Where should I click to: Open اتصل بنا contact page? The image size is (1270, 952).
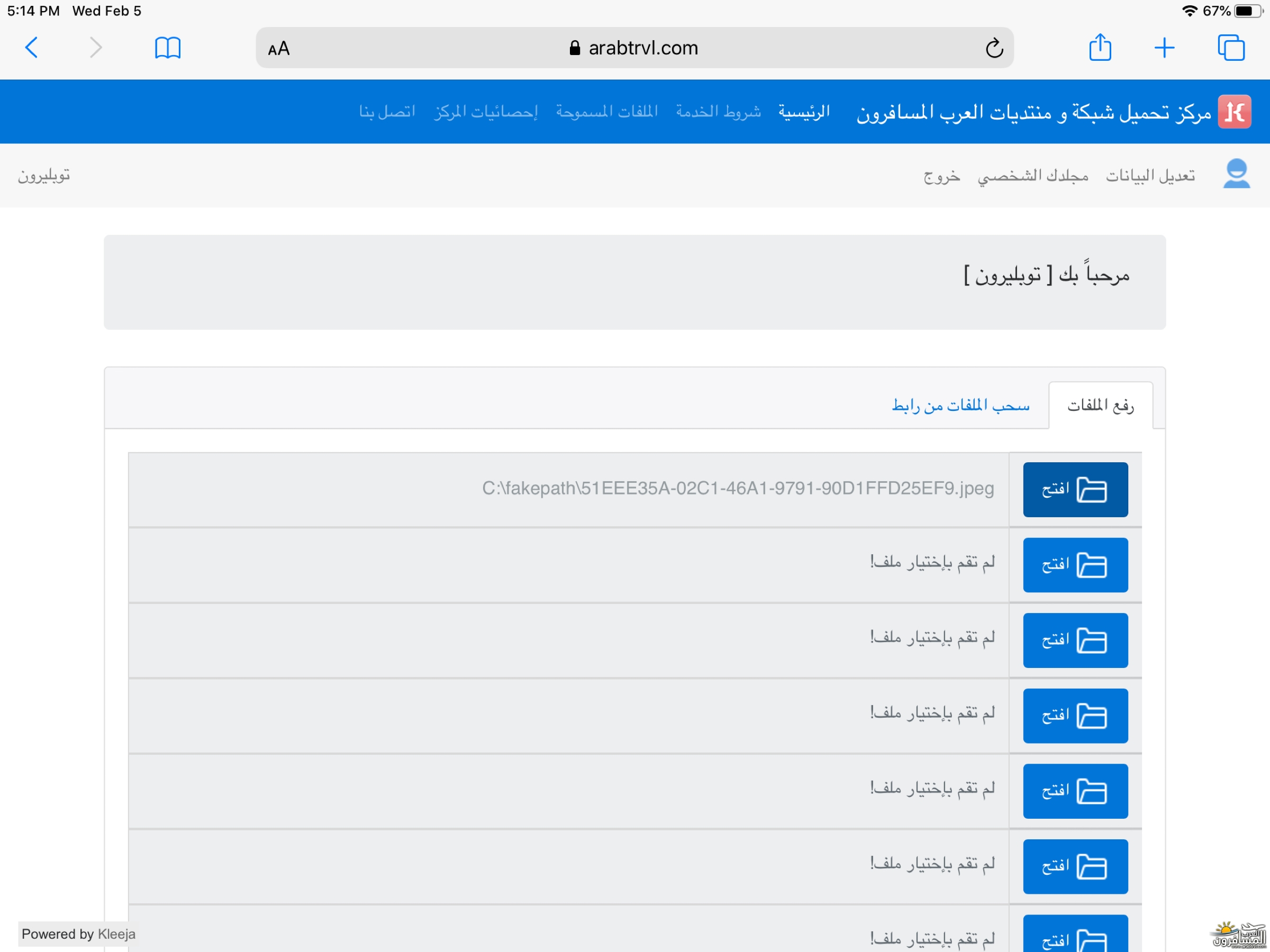387,111
